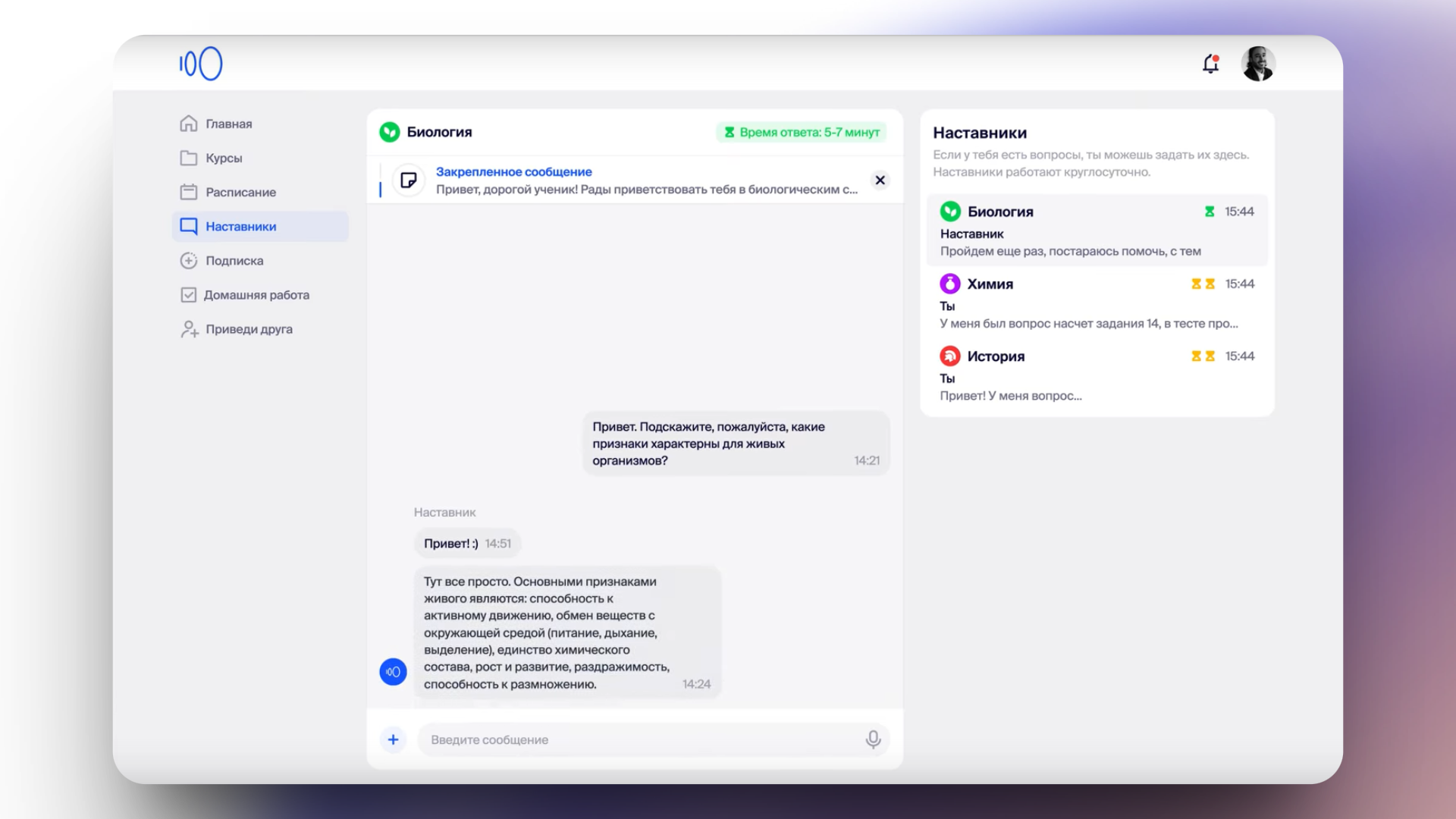Viewport: 1456px width, 819px height.
Task: Click the mentor's long reply about признаками живого
Action: pyautogui.click(x=567, y=632)
